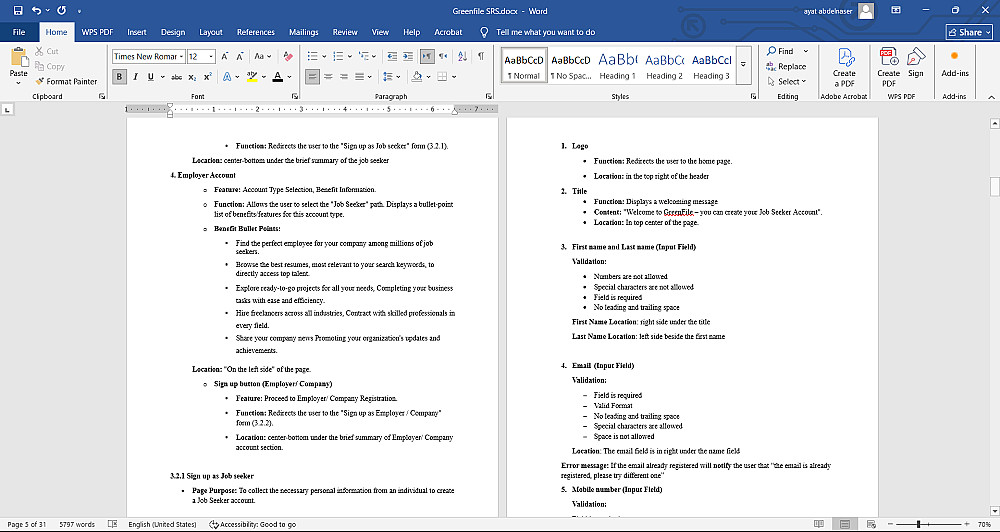
Task: Switch to Web Layout view
Action: [871, 524]
